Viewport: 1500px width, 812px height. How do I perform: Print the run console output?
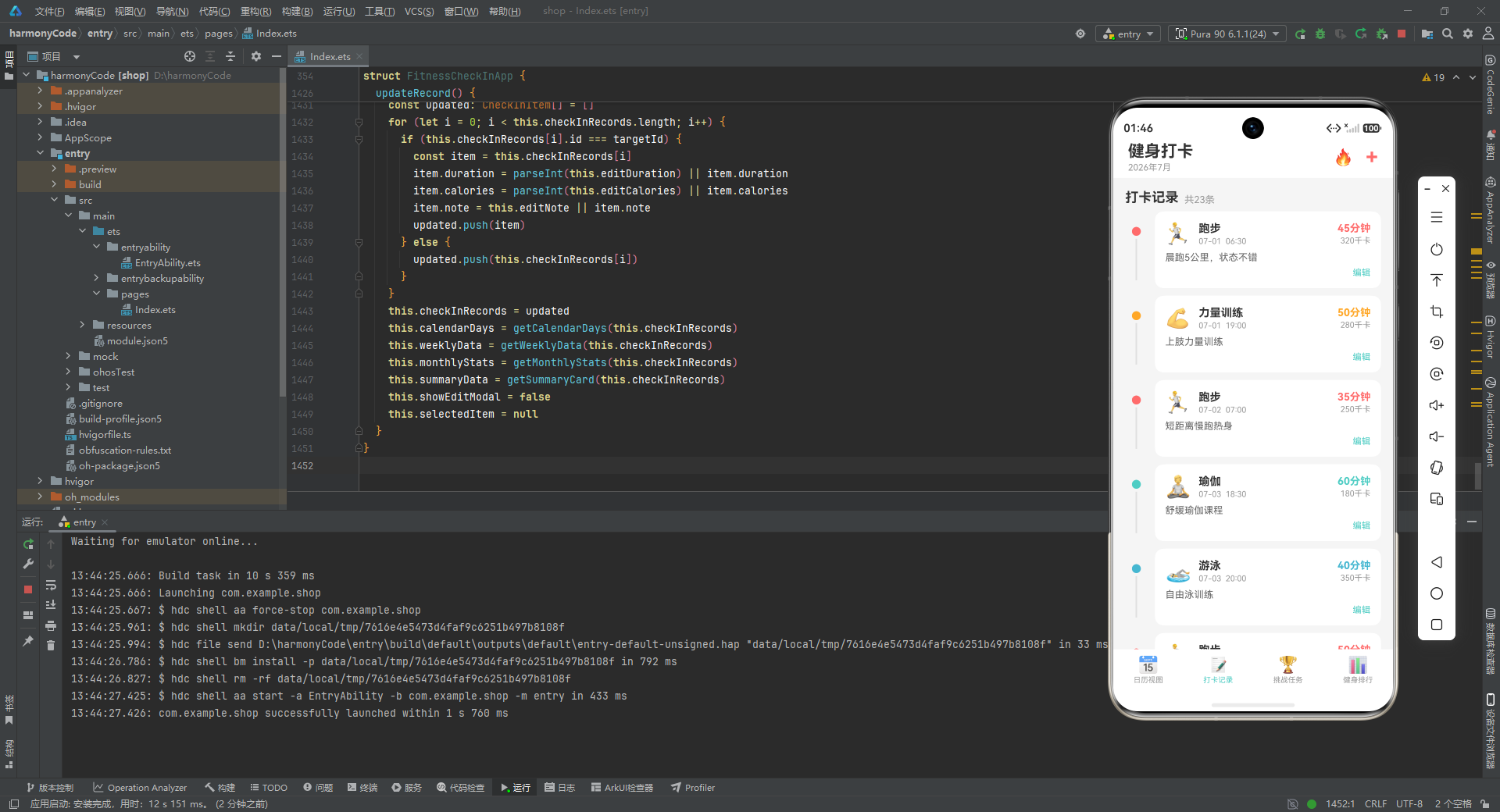[x=51, y=625]
